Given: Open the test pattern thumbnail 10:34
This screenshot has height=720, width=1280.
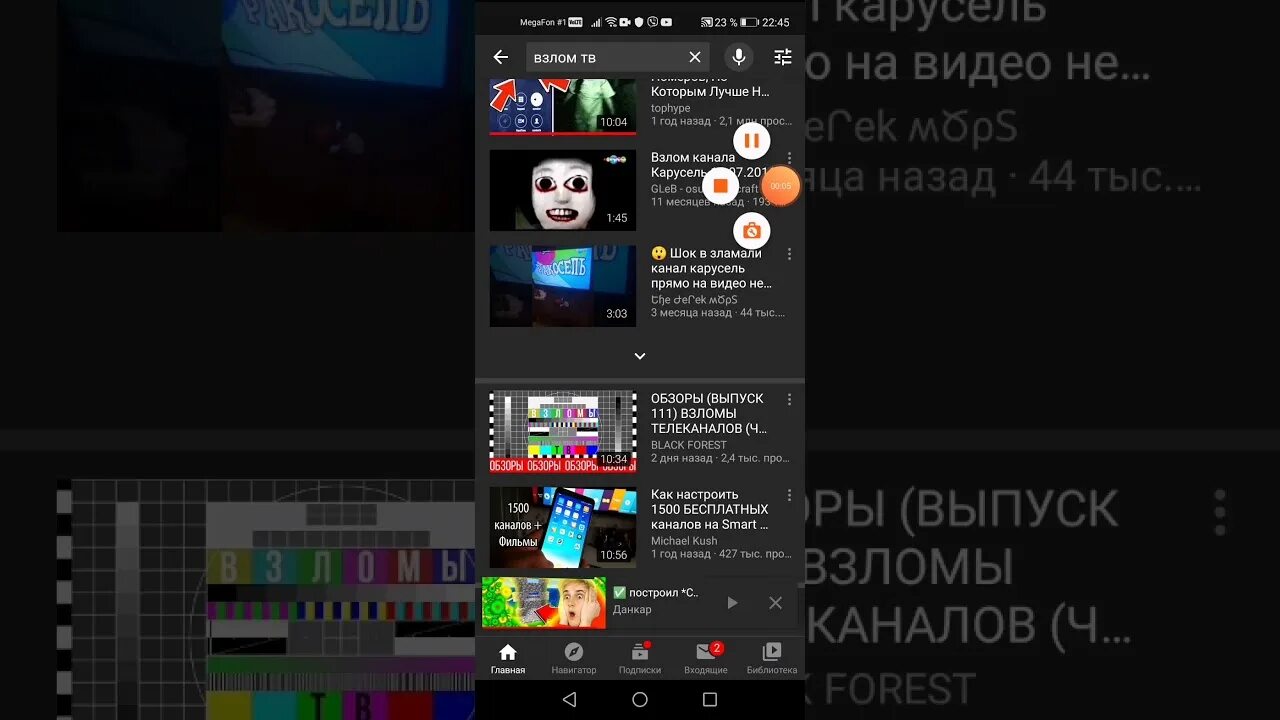Looking at the screenshot, I should 563,431.
